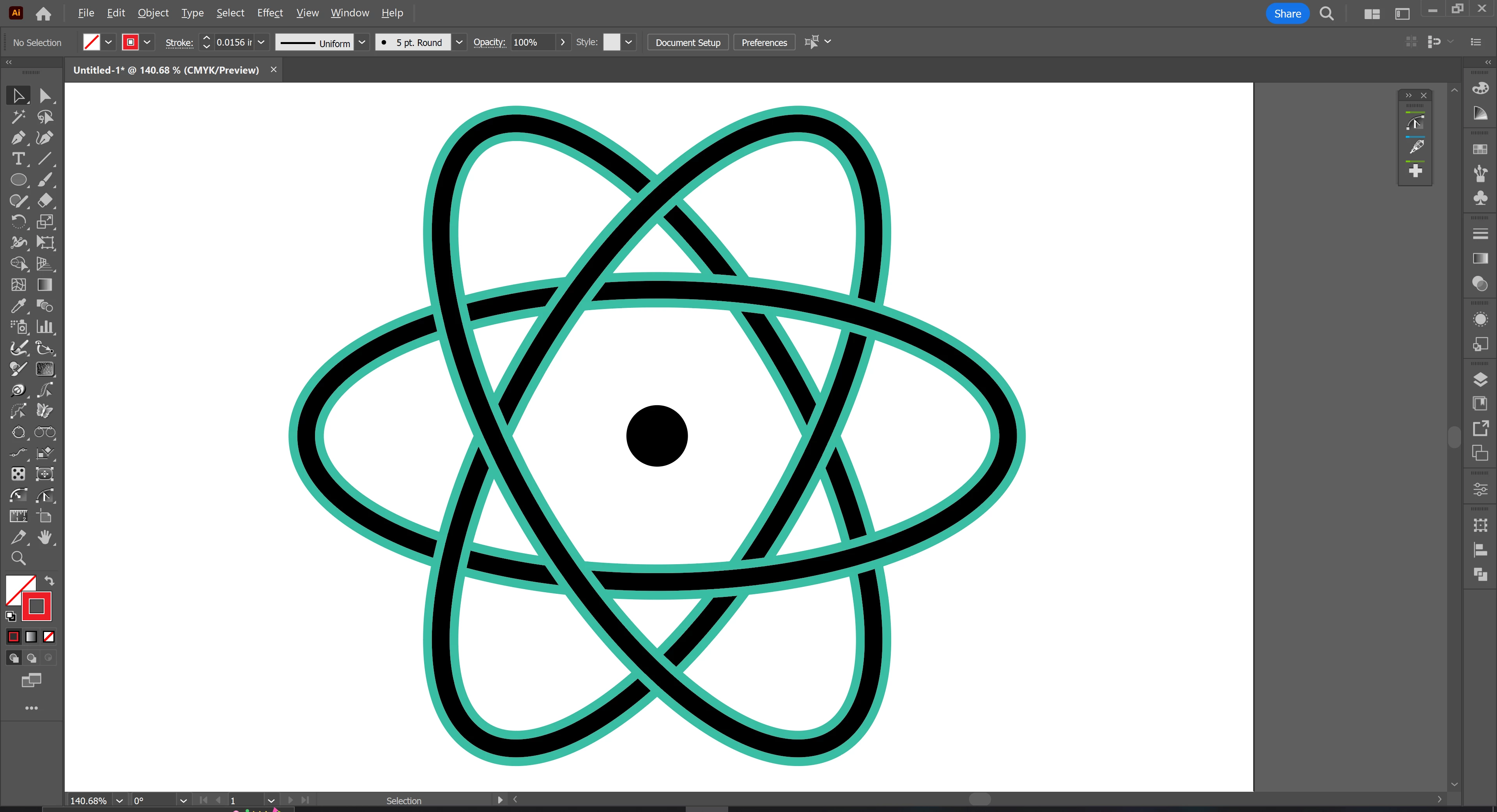Select the Rotate tool
Image resolution: width=1497 pixels, height=812 pixels.
pos(18,221)
